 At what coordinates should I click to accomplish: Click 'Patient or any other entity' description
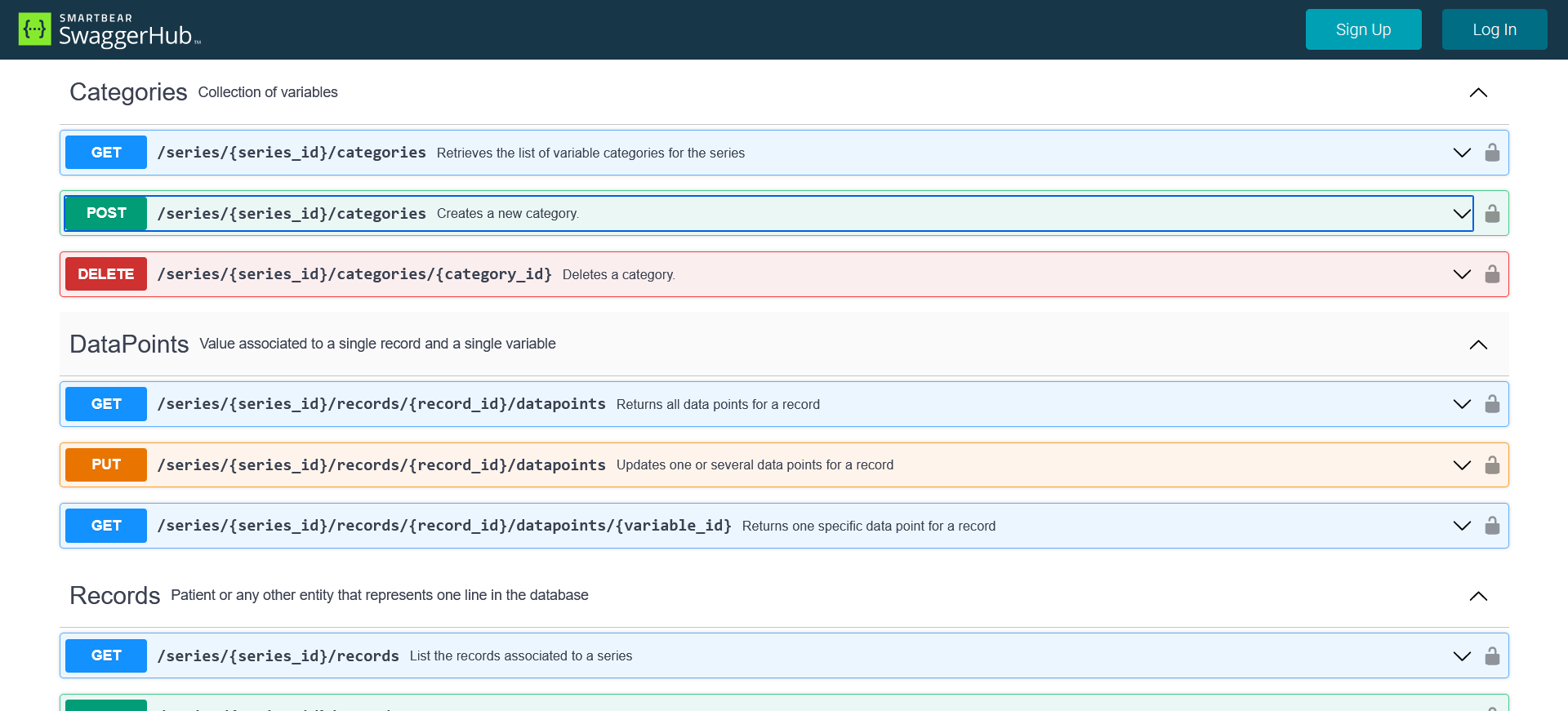[x=380, y=595]
